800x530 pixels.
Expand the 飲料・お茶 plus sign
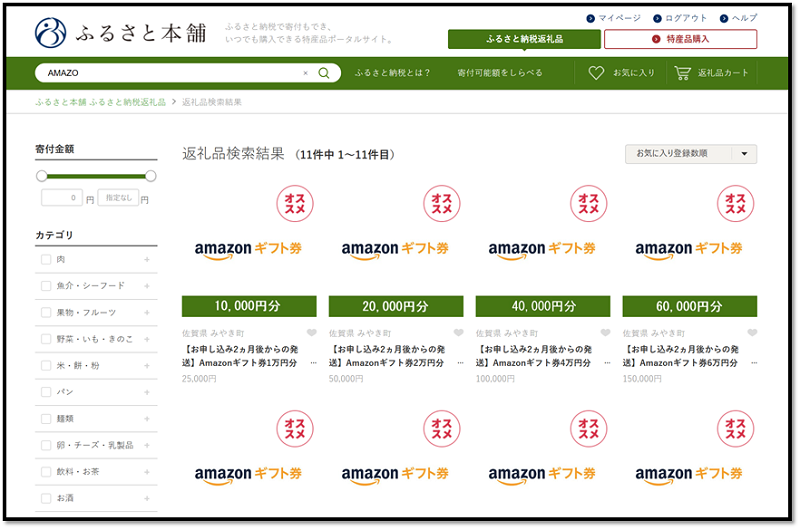coord(147,472)
